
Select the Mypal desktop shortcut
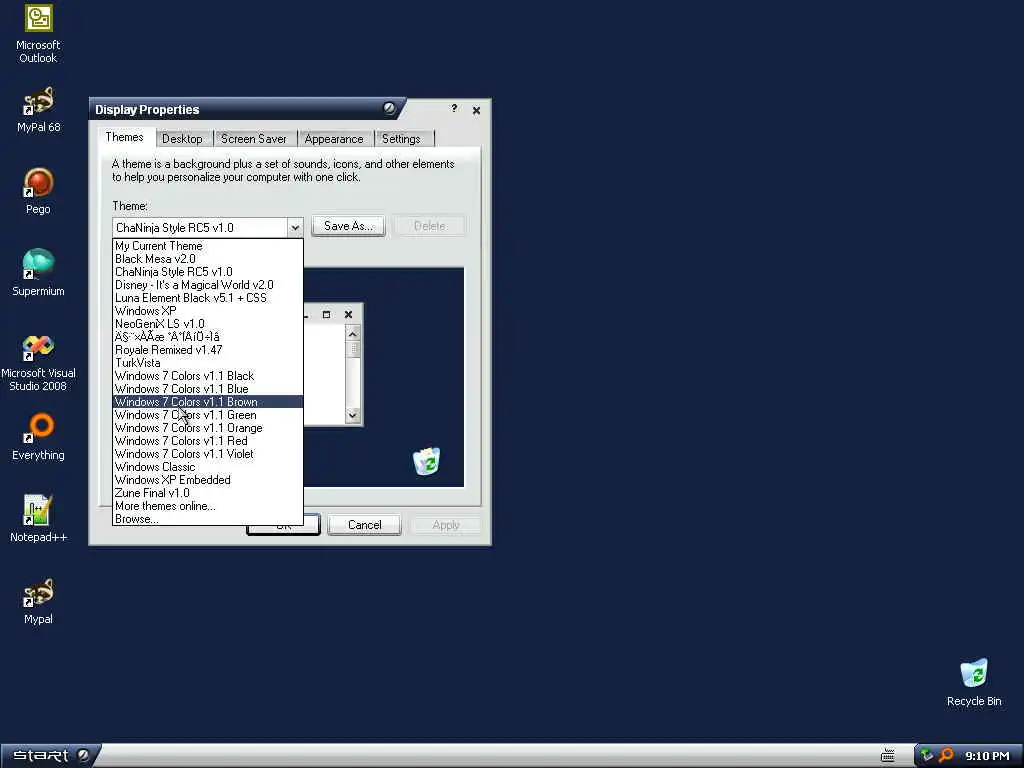[x=38, y=601]
